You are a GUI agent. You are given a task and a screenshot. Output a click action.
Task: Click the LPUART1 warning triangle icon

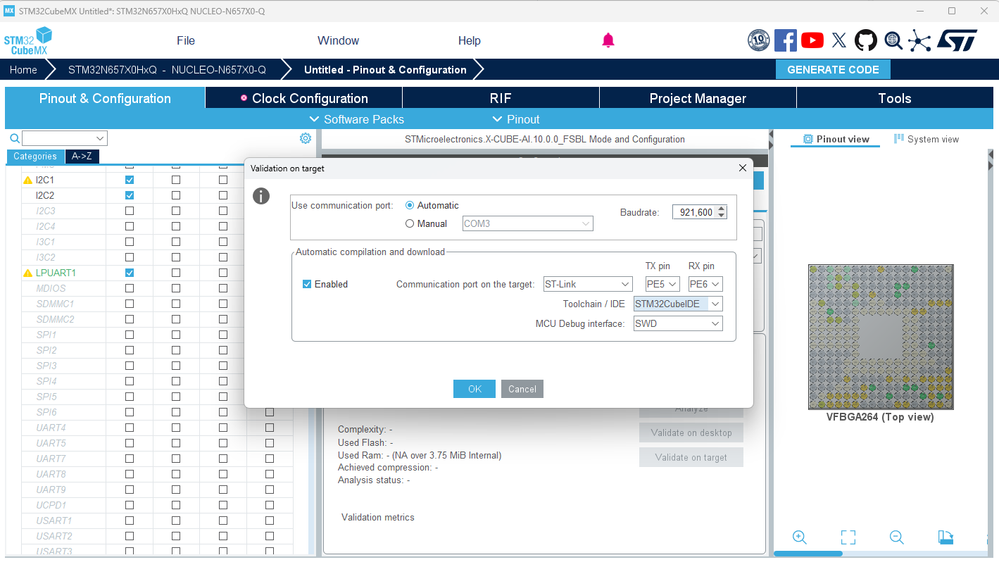click(x=27, y=273)
